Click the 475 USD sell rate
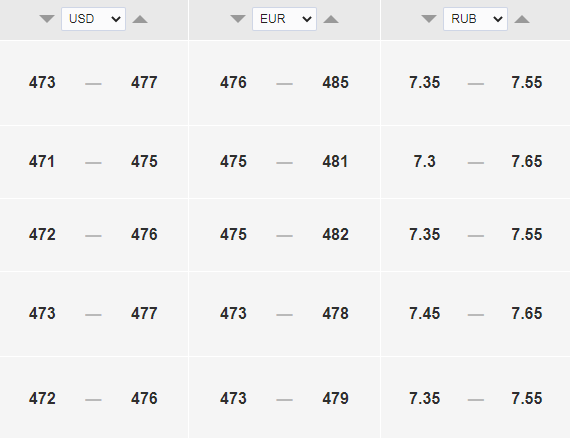Viewport: 570px width, 438px height. (144, 161)
